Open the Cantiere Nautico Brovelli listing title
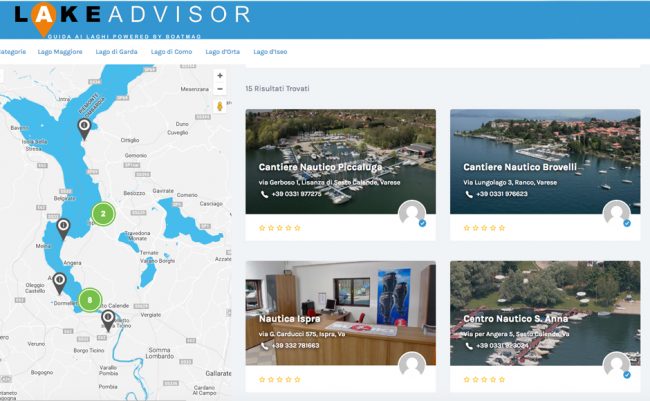This screenshot has height=401, width=650. click(x=520, y=167)
